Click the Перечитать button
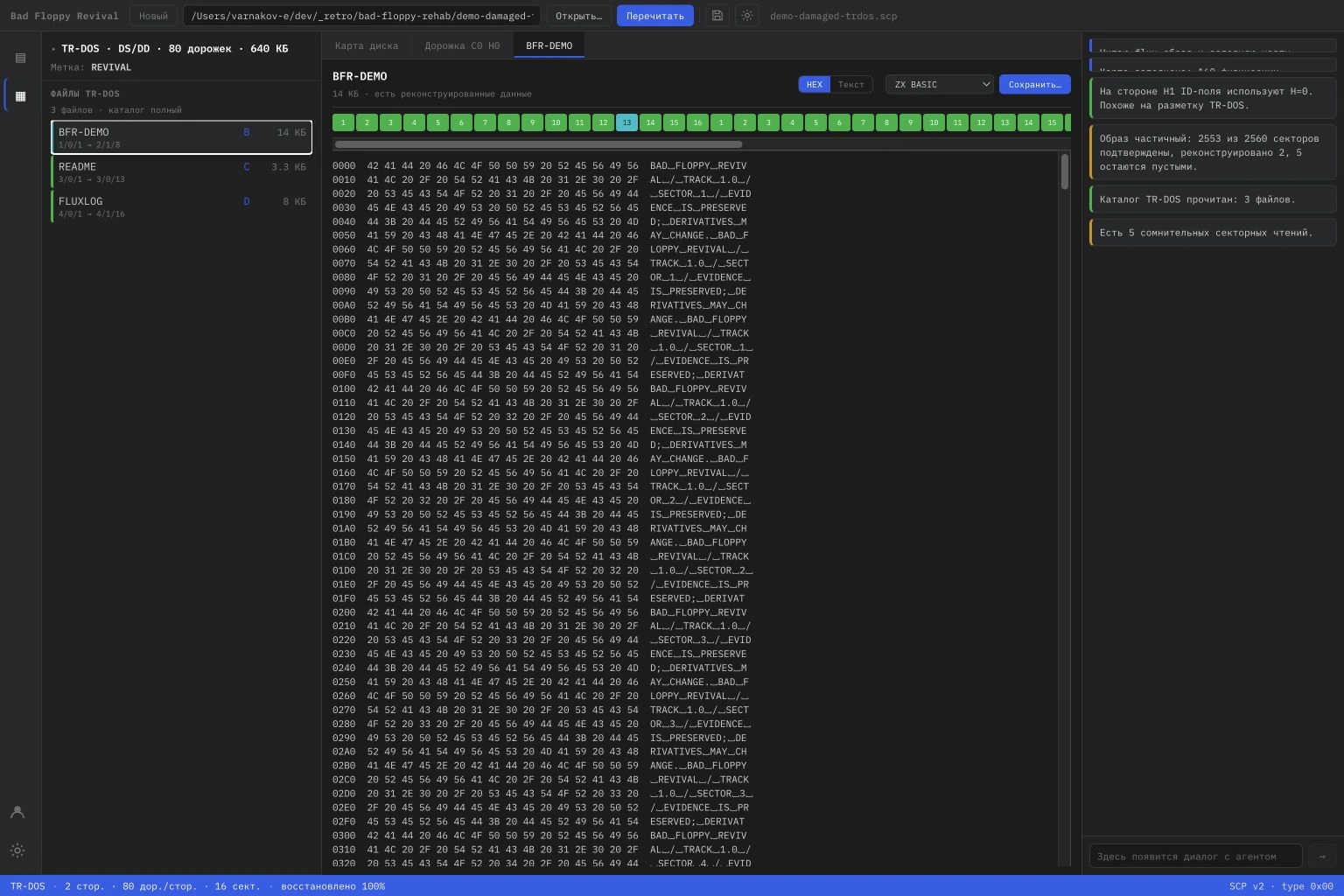This screenshot has height=896, width=1344. (655, 16)
